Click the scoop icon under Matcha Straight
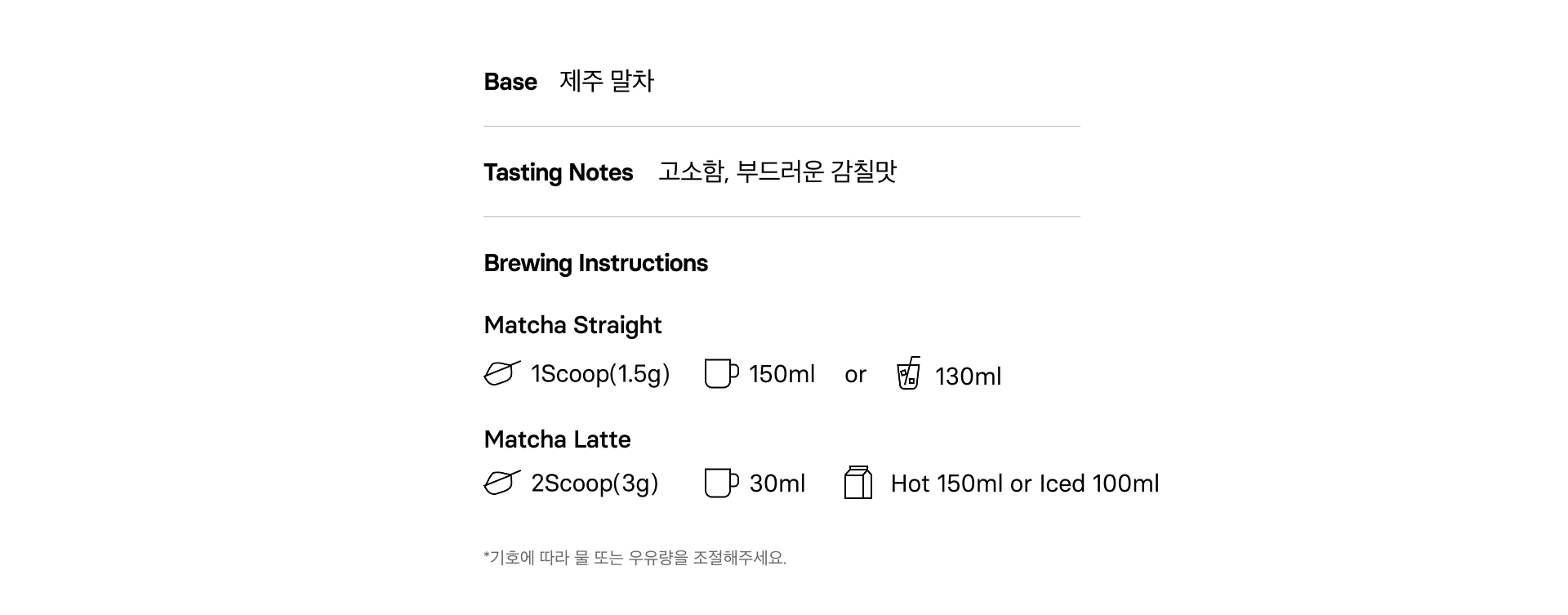1568x615 pixels. click(501, 373)
